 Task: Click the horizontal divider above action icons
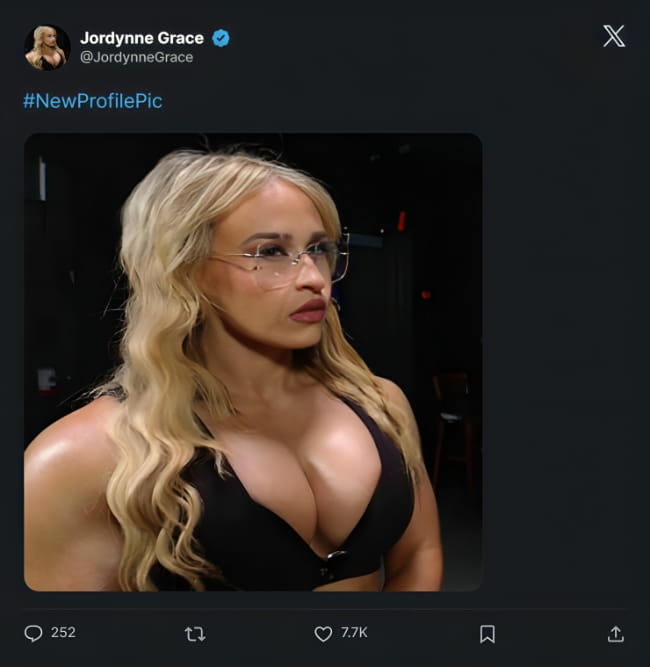point(325,609)
